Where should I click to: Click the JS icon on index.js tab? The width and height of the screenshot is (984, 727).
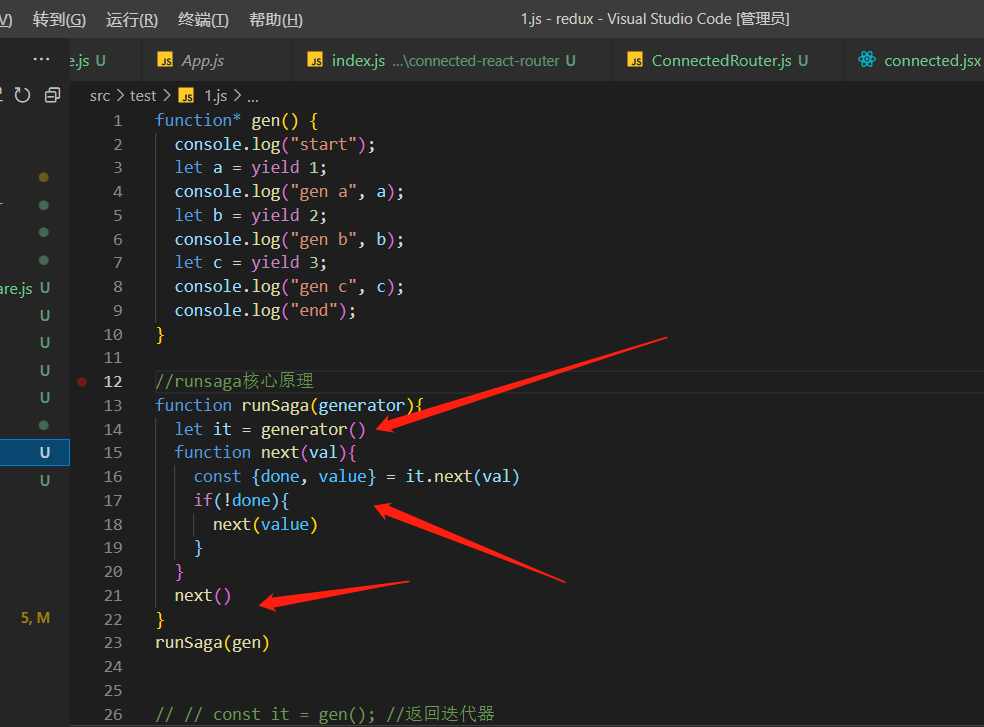click(x=315, y=60)
